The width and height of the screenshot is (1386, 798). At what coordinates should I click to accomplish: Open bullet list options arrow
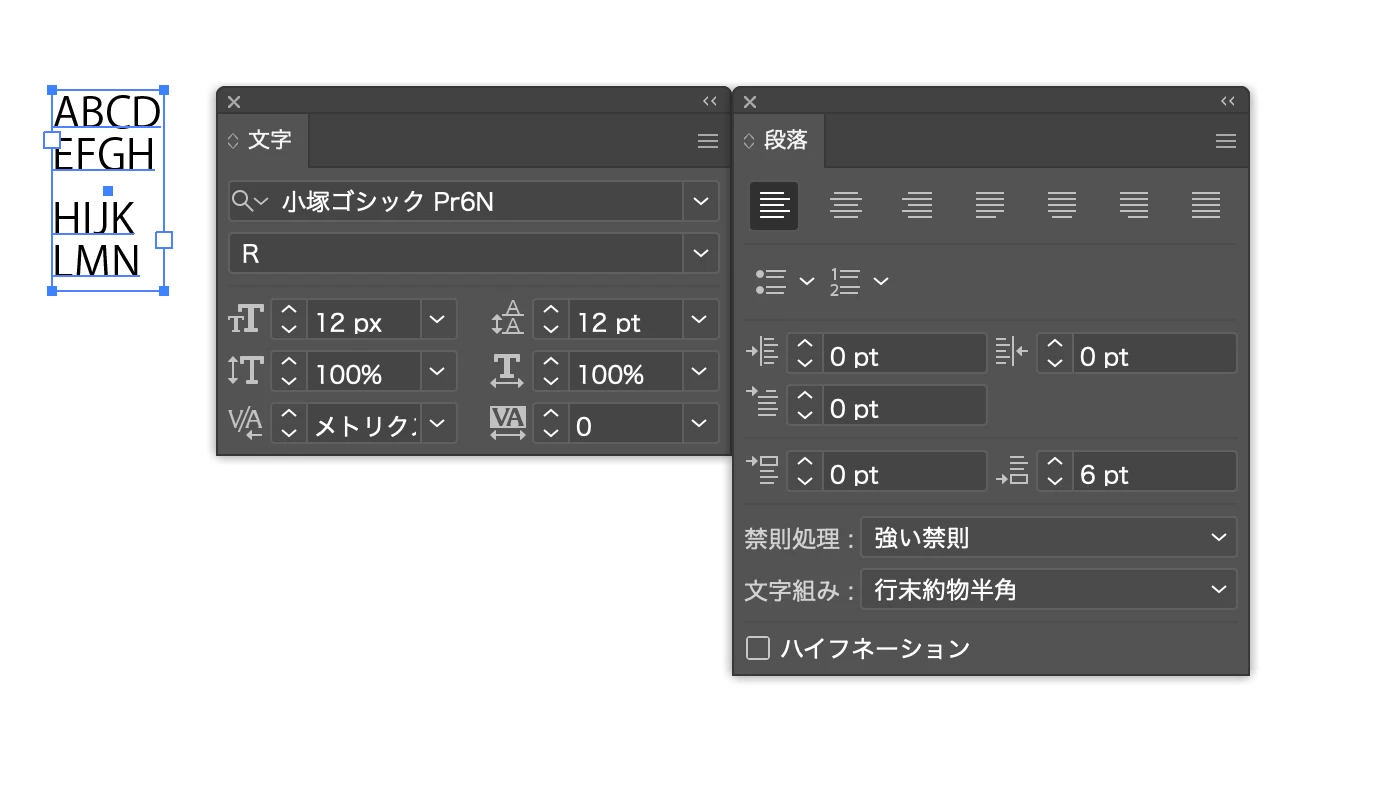pyautogui.click(x=807, y=281)
